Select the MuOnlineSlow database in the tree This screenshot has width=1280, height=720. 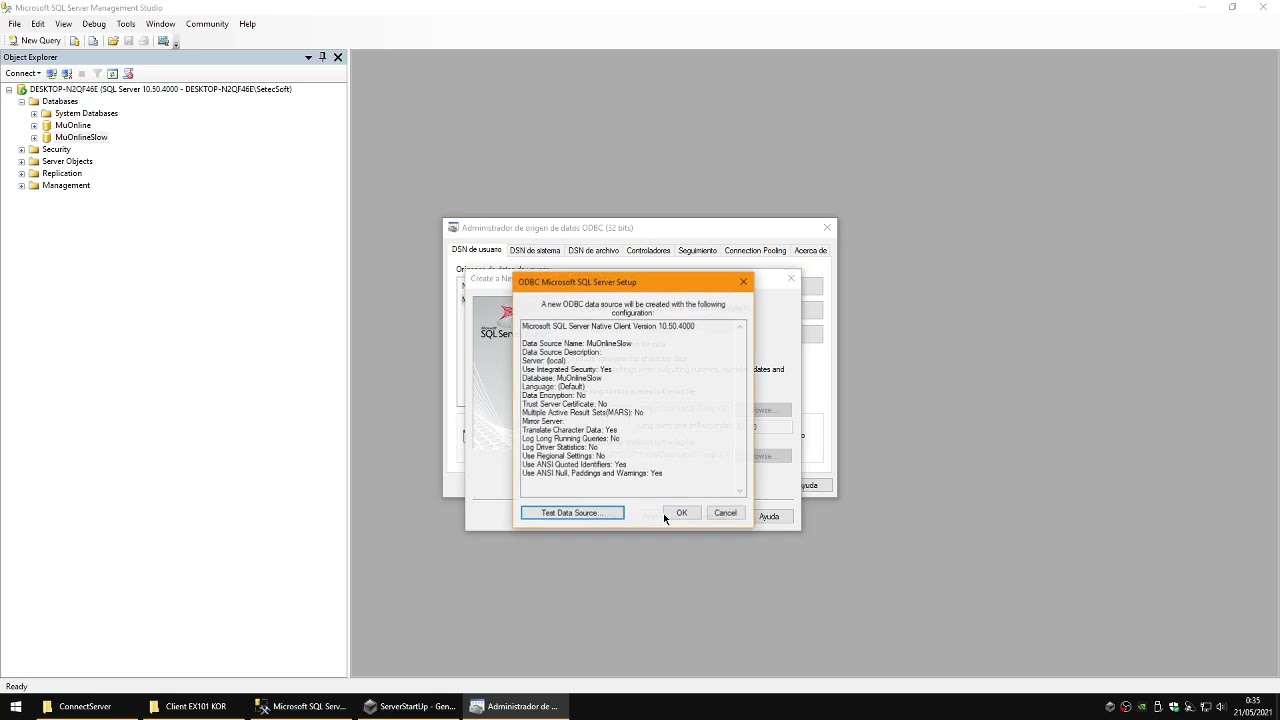pyautogui.click(x=81, y=137)
